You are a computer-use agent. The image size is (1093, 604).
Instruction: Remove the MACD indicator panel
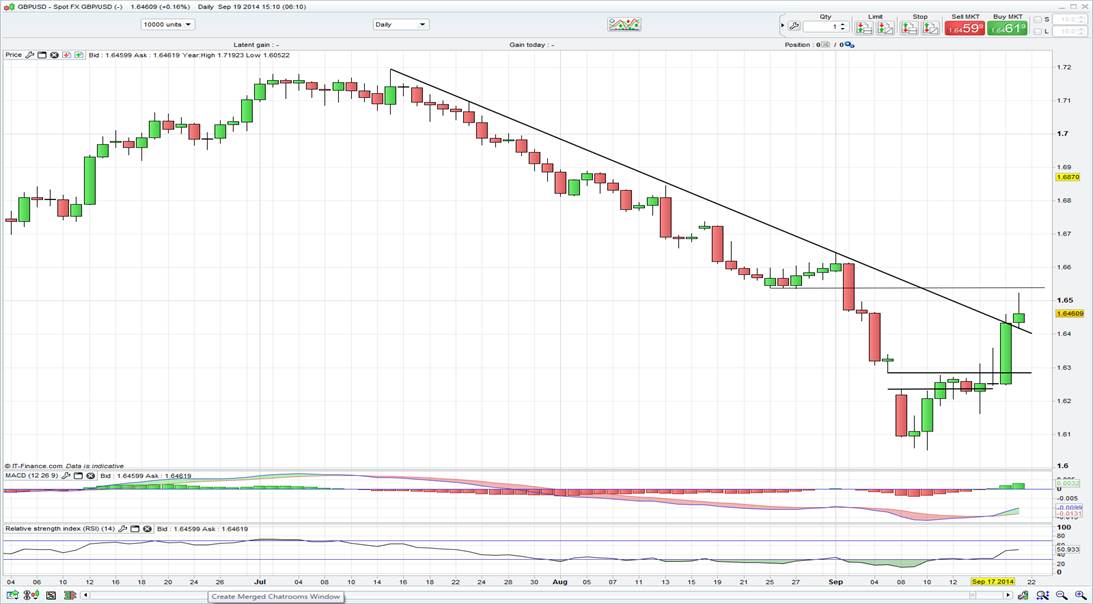click(88, 476)
